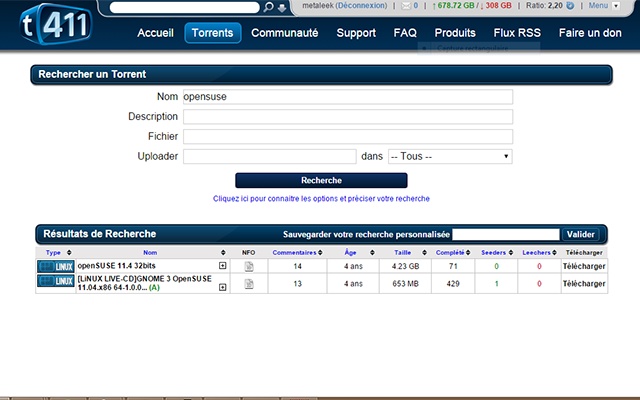Open the Accueil menu
The width and height of the screenshot is (640, 400).
(x=155, y=33)
